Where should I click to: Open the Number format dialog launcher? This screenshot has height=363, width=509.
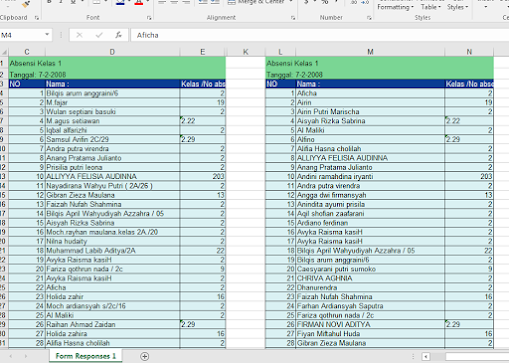click(369, 18)
